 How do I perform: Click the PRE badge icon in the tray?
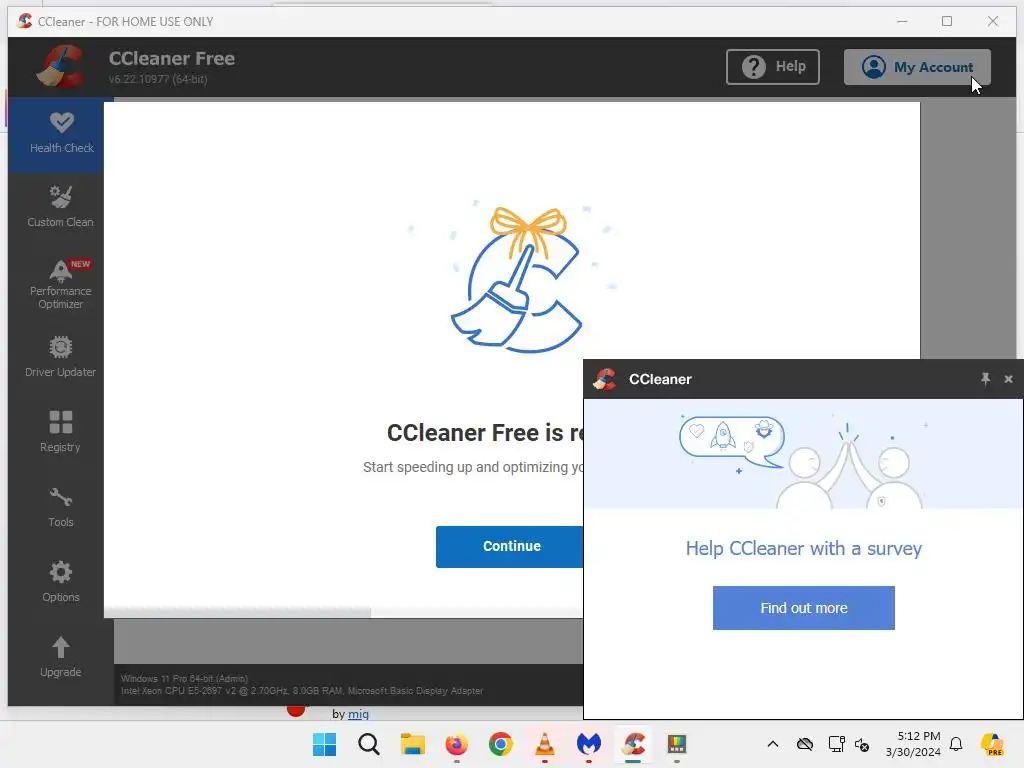click(x=992, y=744)
